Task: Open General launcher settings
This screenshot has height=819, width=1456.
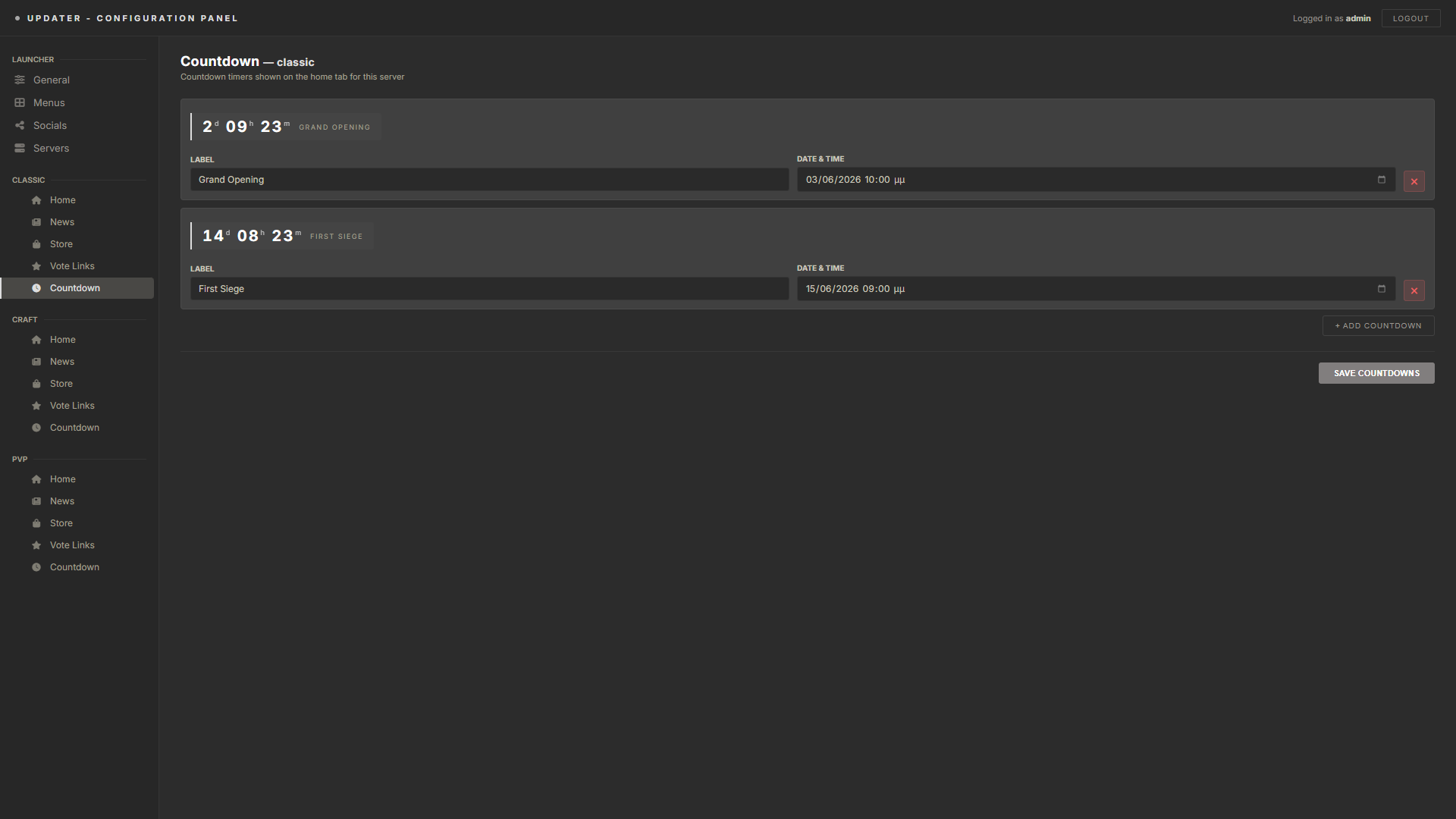Action: 77,80
